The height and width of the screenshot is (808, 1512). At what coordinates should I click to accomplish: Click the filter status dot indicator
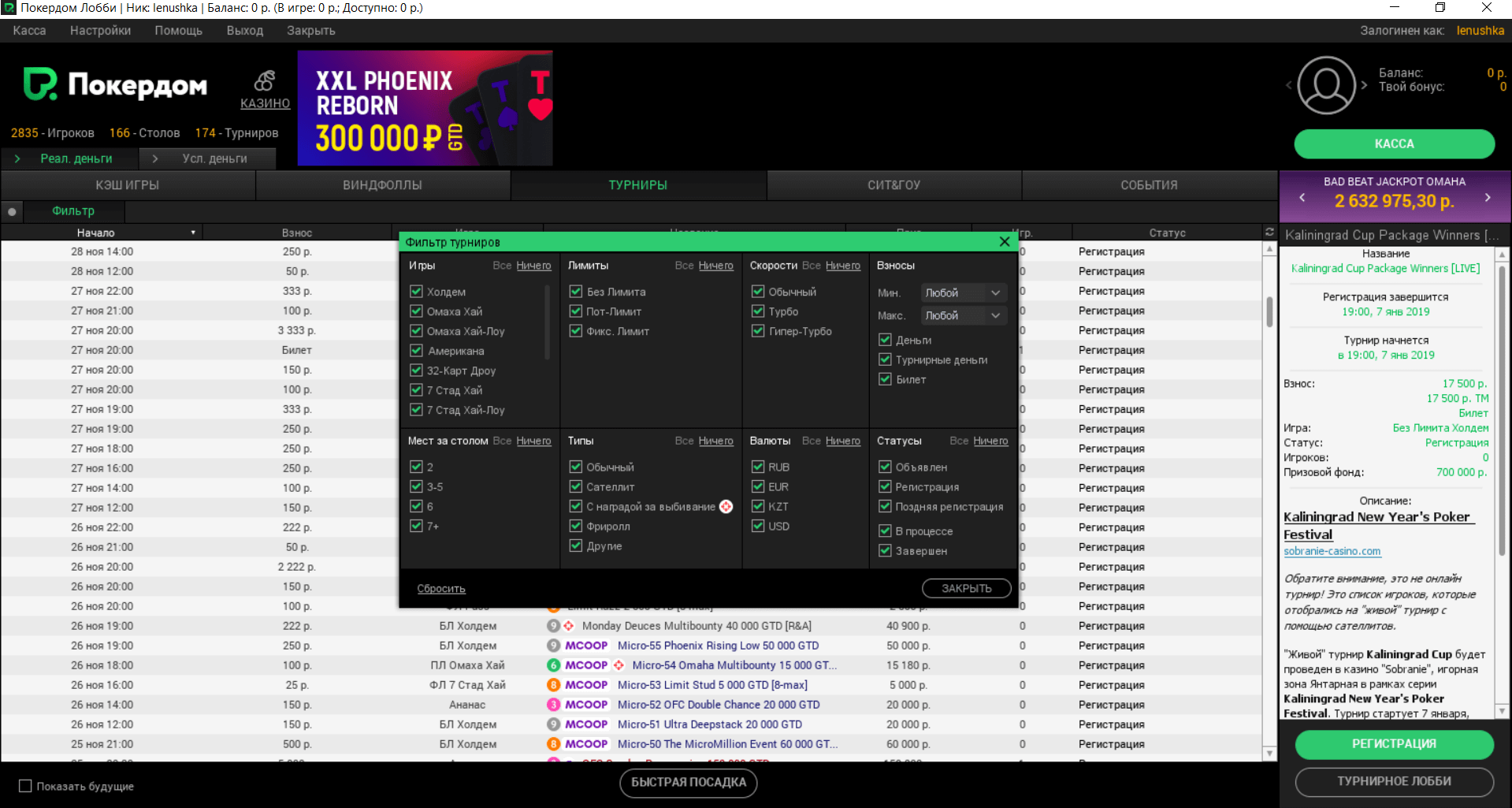coord(12,211)
